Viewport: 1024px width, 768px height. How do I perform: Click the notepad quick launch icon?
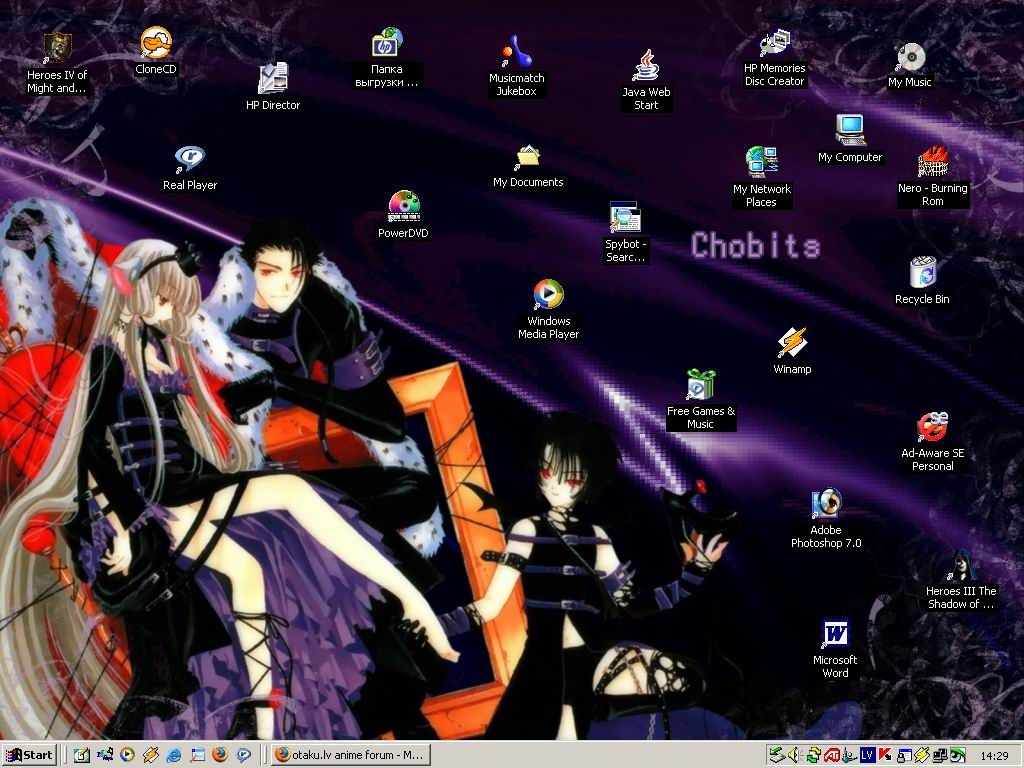[82, 755]
